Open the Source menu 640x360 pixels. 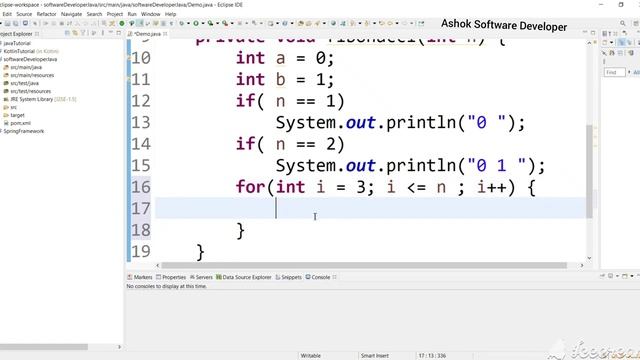click(24, 14)
